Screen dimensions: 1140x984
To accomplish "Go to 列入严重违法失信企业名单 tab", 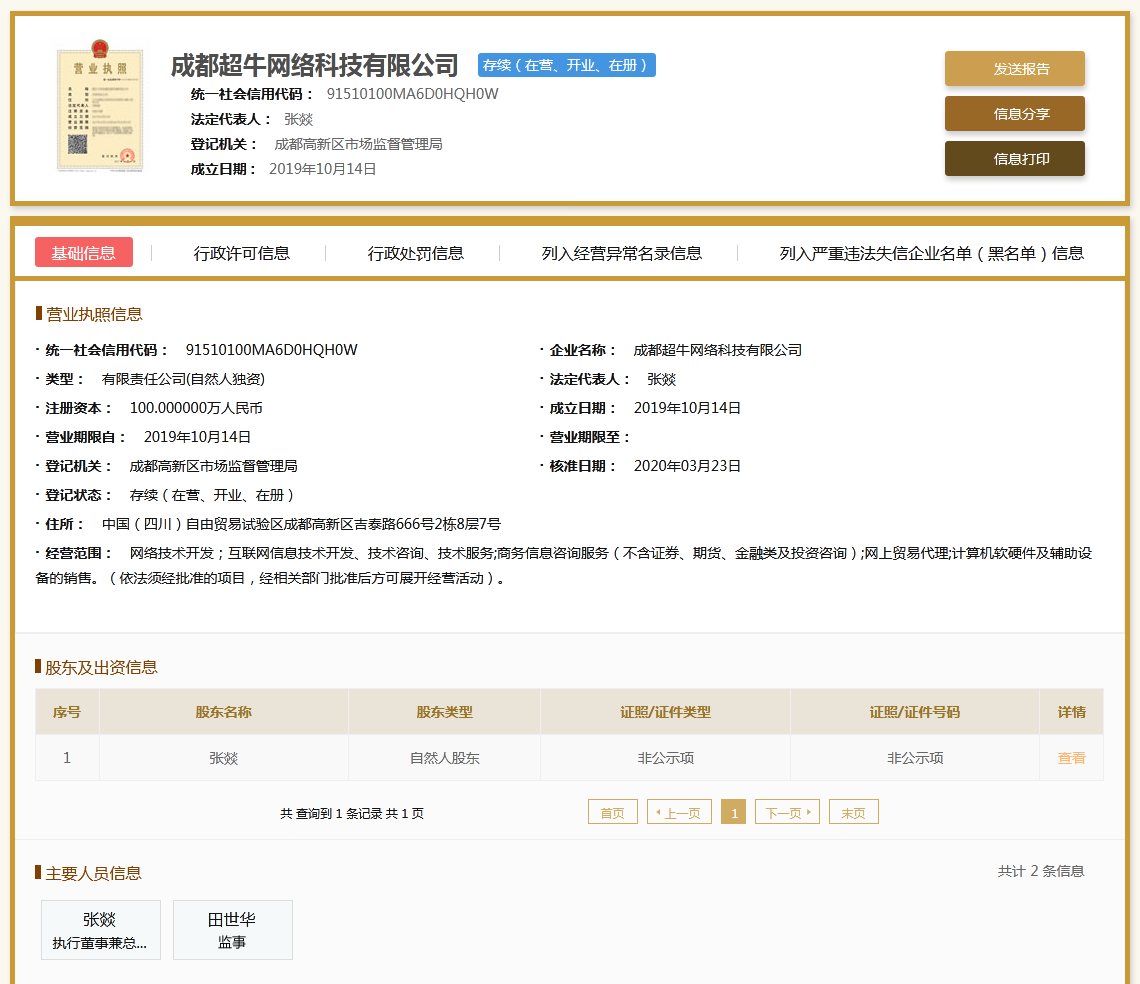I will pyautogui.click(x=931, y=253).
